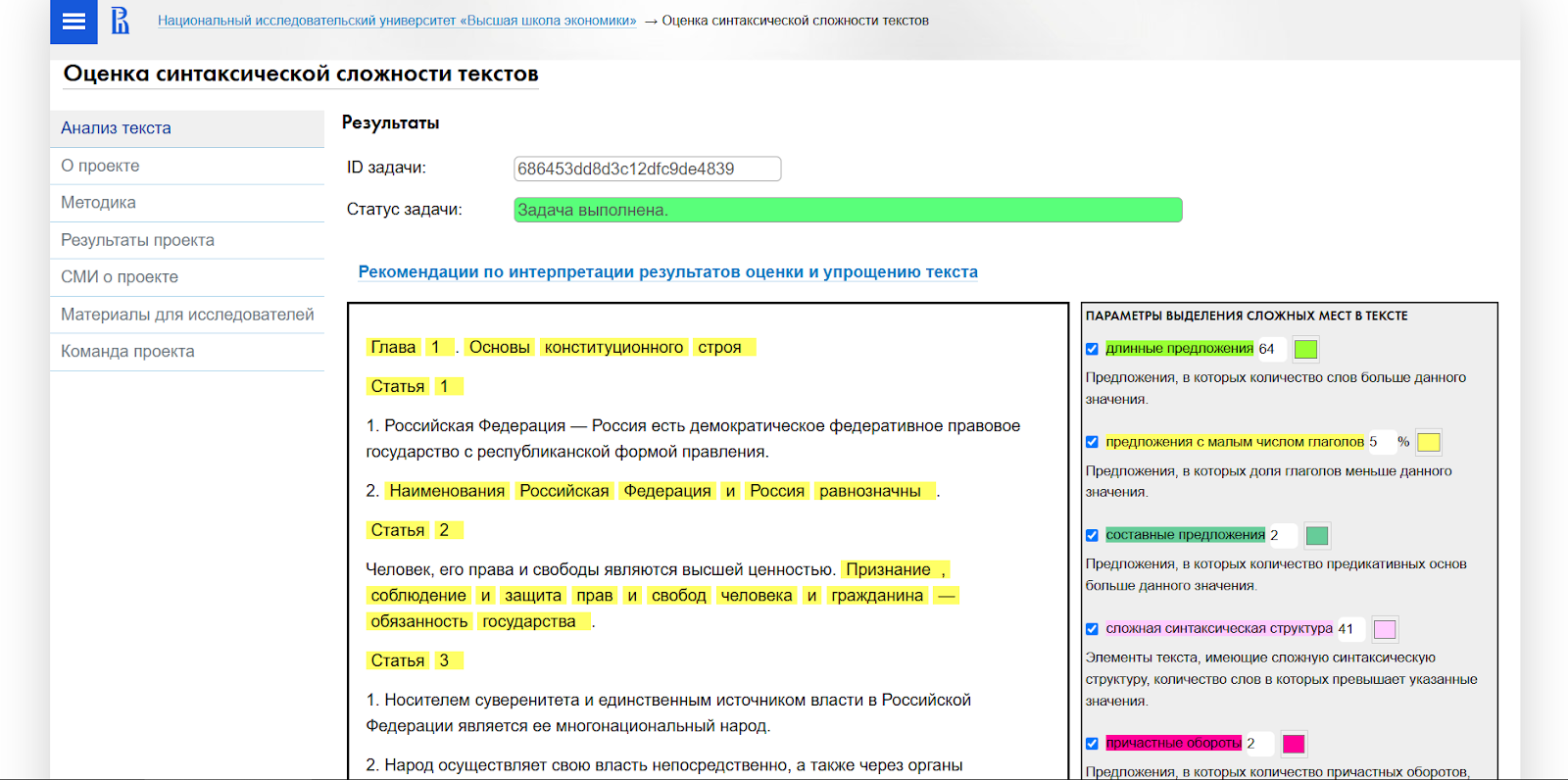
Task: Pick the green long sentences color swatch
Action: click(1305, 349)
